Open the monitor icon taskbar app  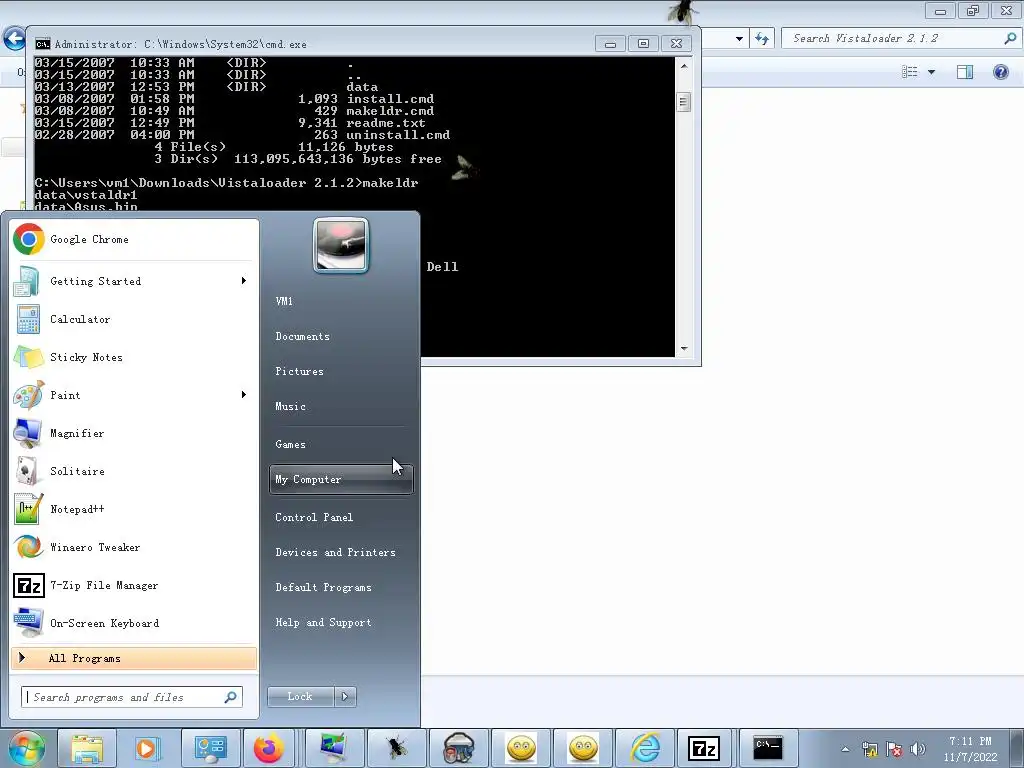tap(334, 748)
